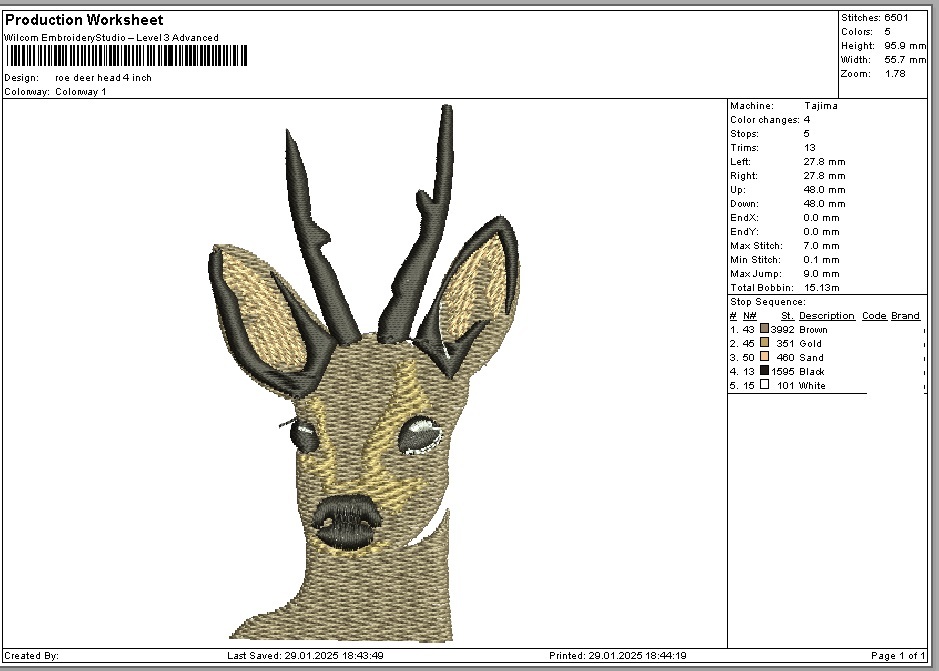Viewport: 939px width, 671px height.
Task: Click the Brown thread color swatch
Action: [765, 329]
